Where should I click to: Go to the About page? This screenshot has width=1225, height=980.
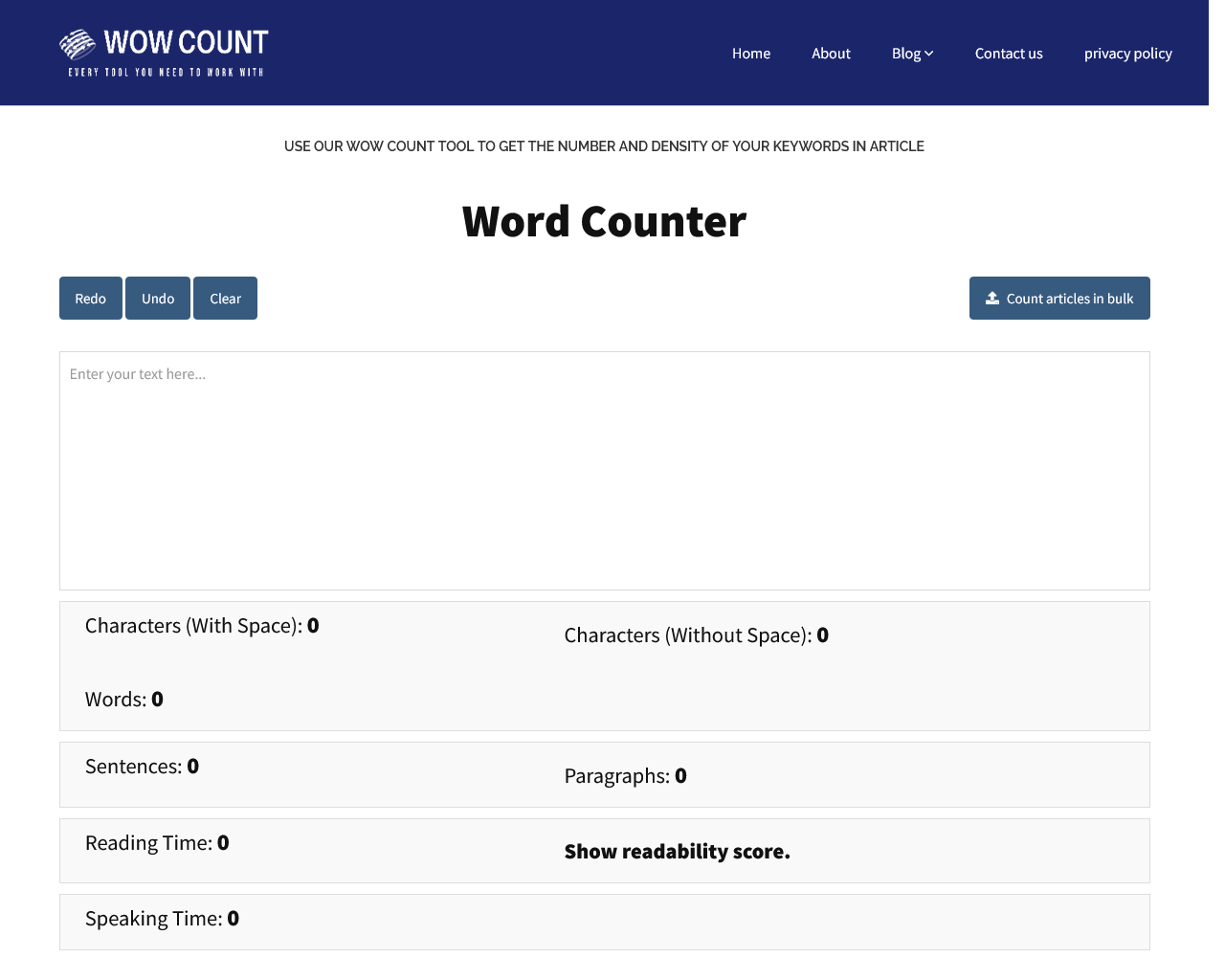pyautogui.click(x=831, y=54)
